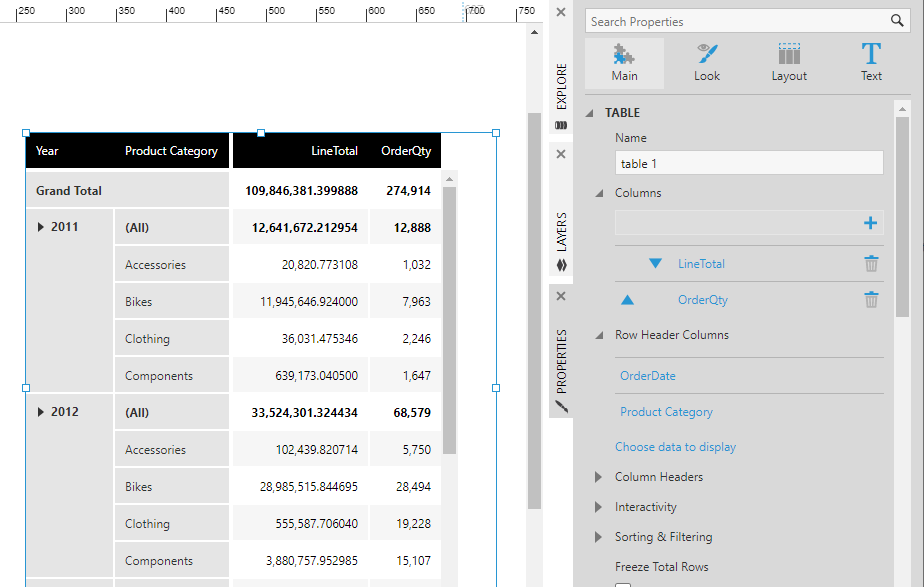Click the properties panel scroll up arrow
The width and height of the screenshot is (924, 587).
[x=902, y=109]
